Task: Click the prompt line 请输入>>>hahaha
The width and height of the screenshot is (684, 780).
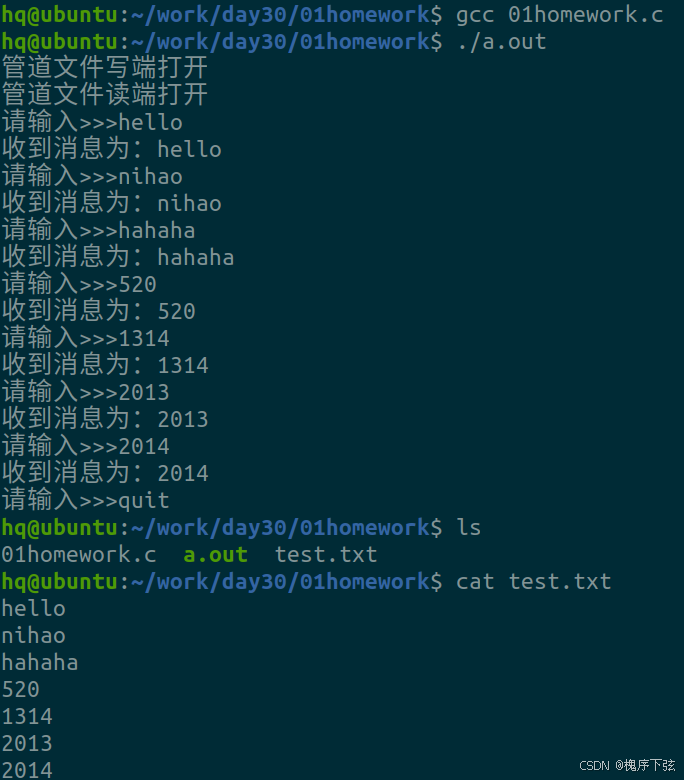Action: (x=98, y=231)
